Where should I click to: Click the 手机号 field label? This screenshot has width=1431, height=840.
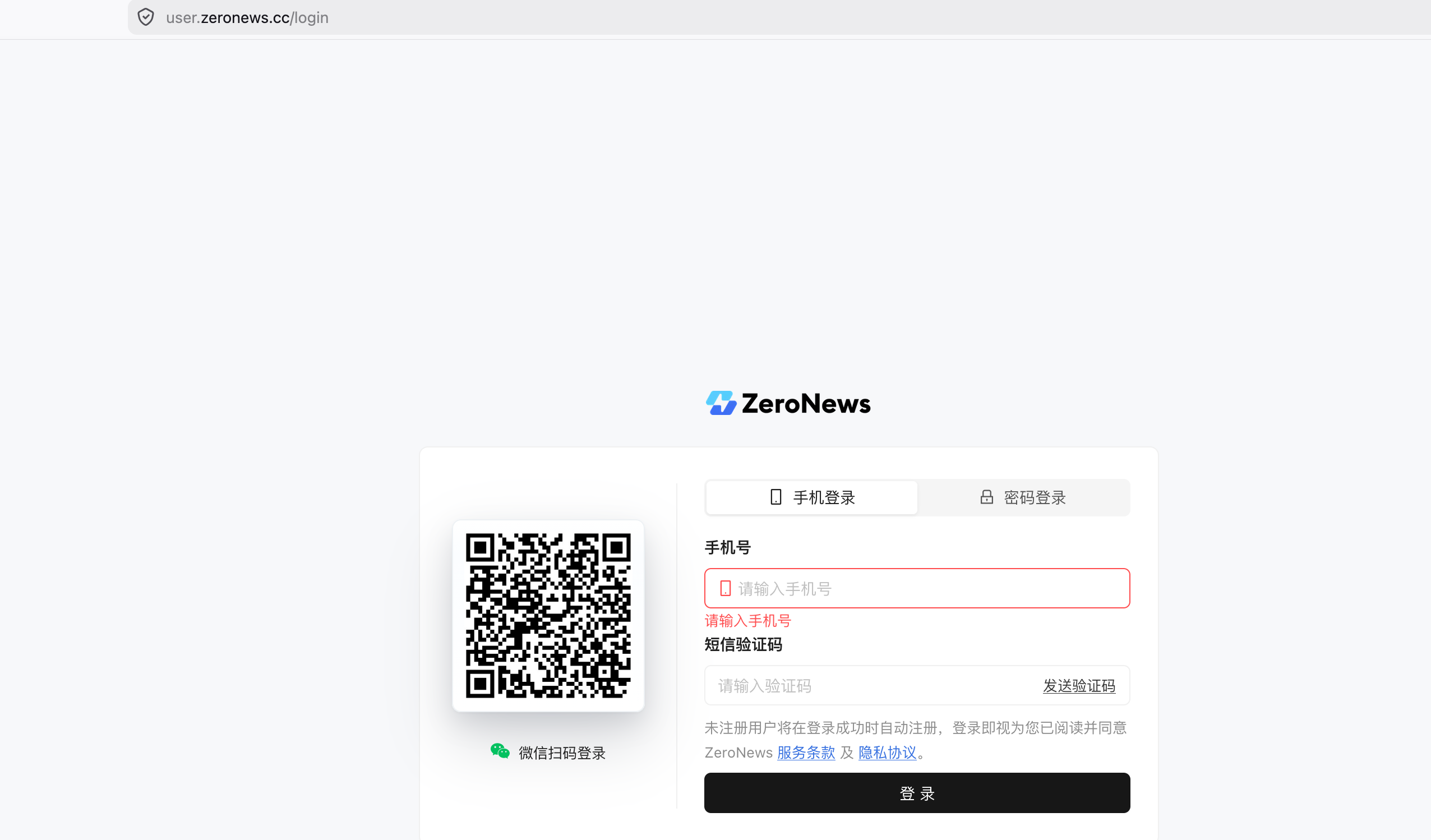(728, 547)
